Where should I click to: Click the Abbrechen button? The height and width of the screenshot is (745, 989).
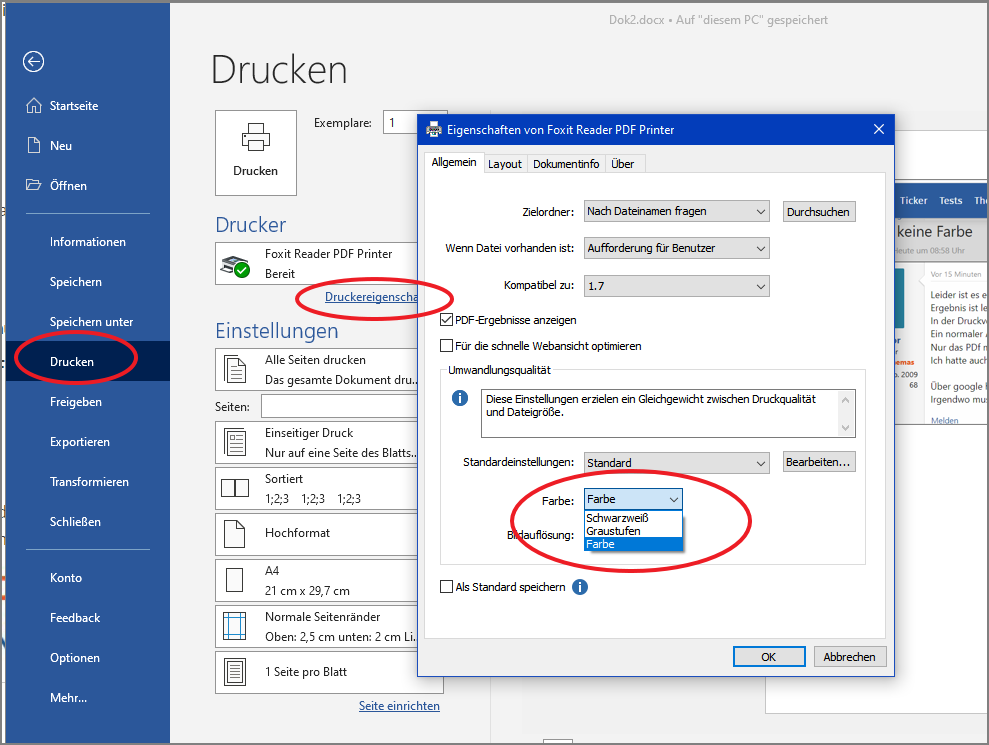tap(849, 657)
